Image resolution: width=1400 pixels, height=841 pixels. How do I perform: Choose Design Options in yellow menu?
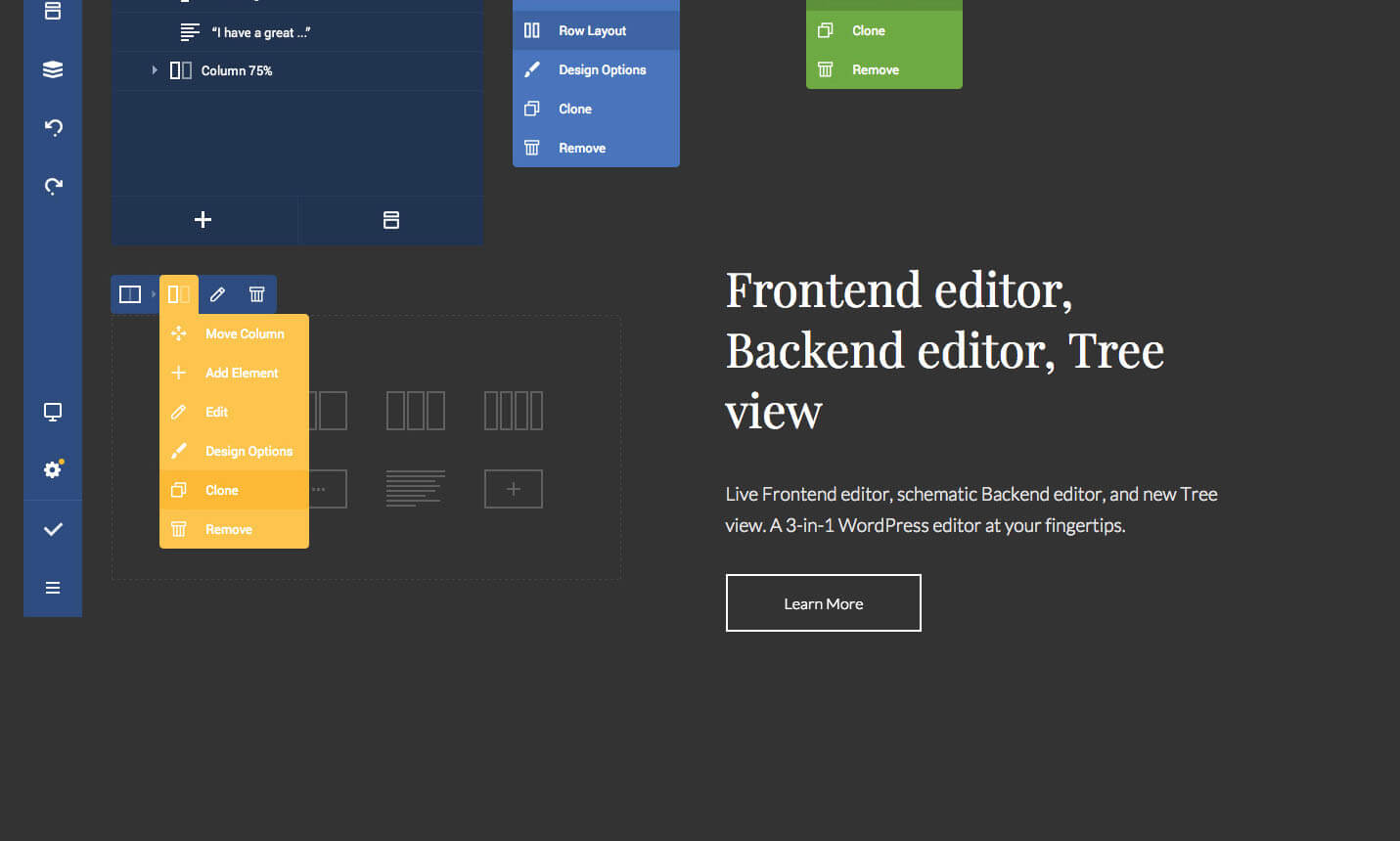pos(234,451)
